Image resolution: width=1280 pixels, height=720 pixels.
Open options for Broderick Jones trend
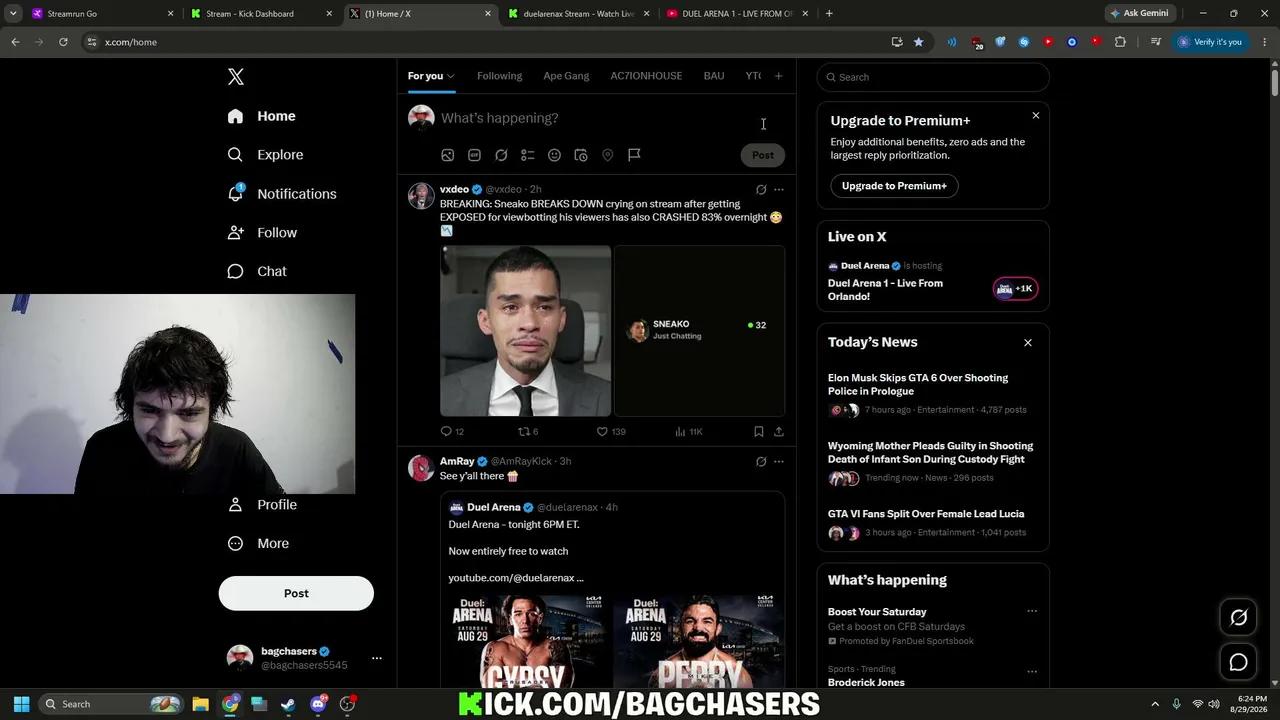coord(1032,671)
